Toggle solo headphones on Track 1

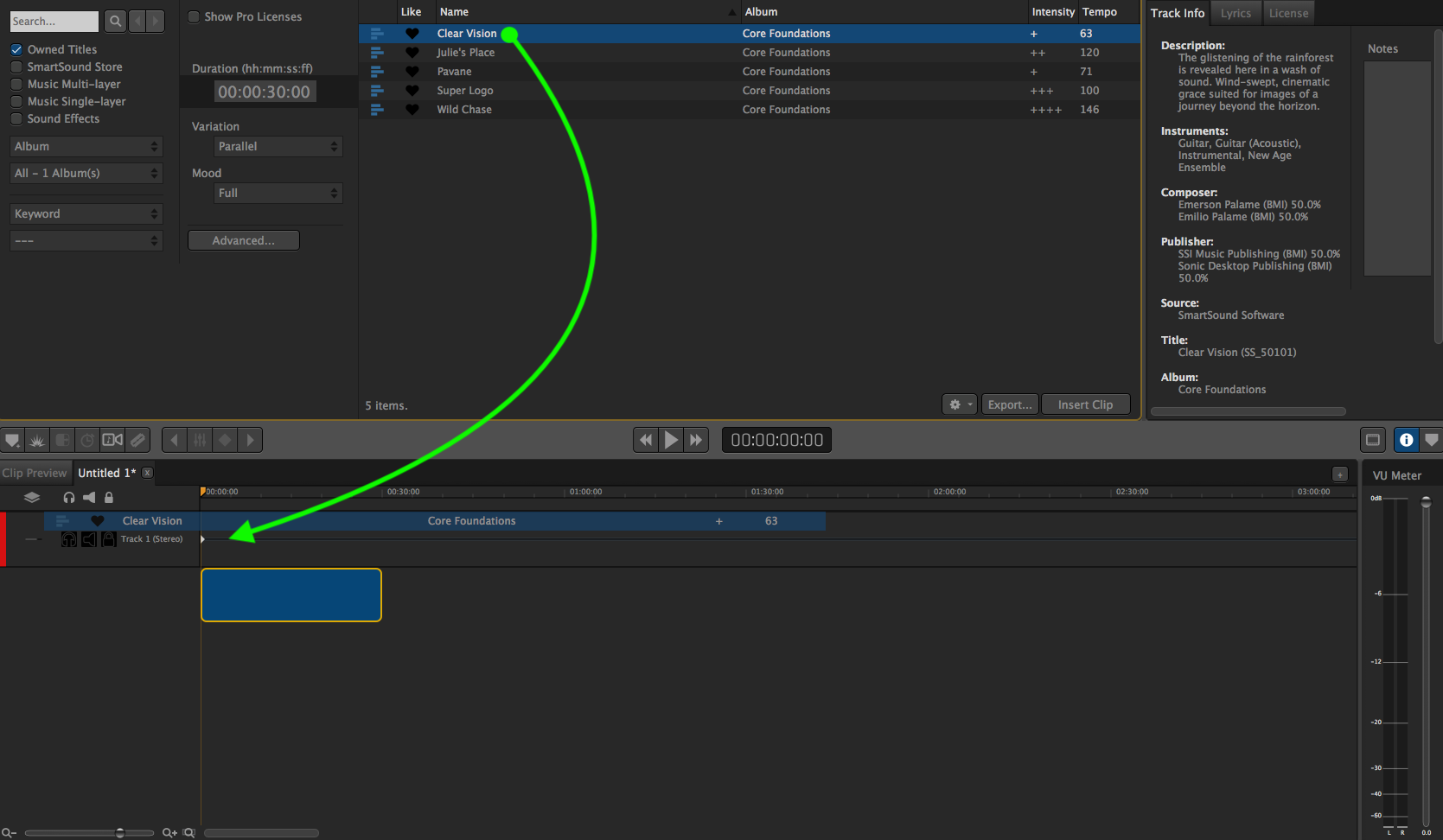tap(69, 539)
